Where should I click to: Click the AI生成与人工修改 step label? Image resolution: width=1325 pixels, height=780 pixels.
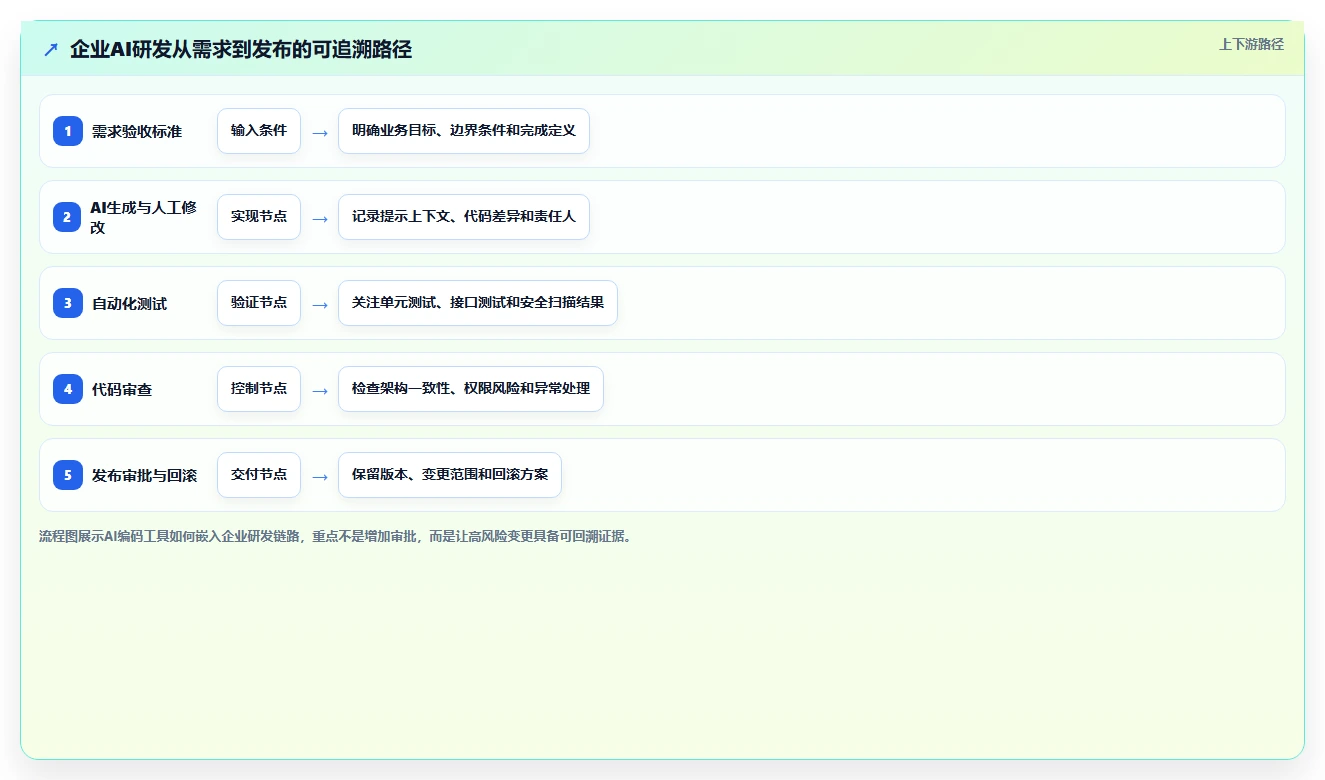(x=144, y=217)
